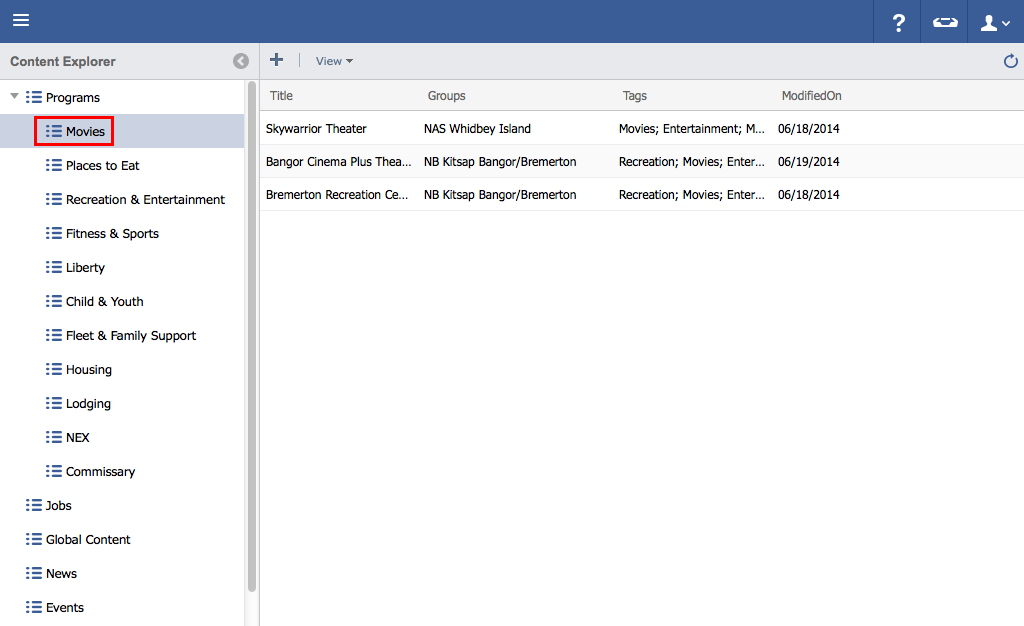1024x626 pixels.
Task: Open the Commissary program
Action: (100, 471)
